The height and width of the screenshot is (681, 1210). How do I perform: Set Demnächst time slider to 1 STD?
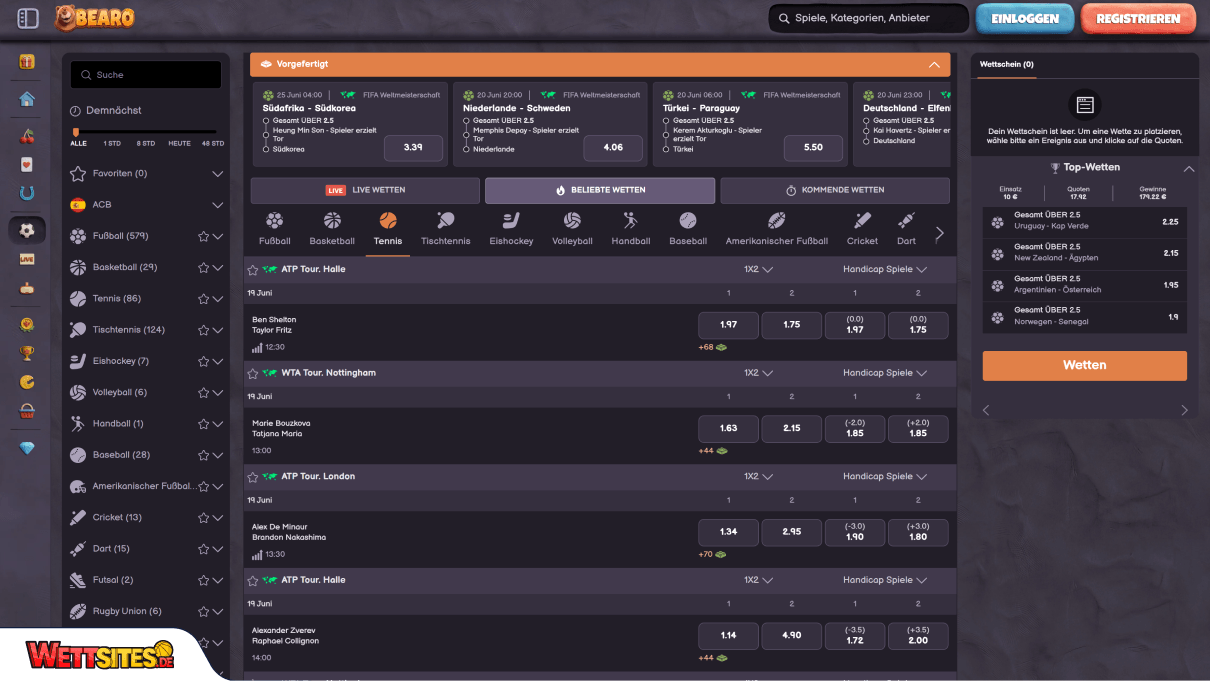[x=112, y=143]
